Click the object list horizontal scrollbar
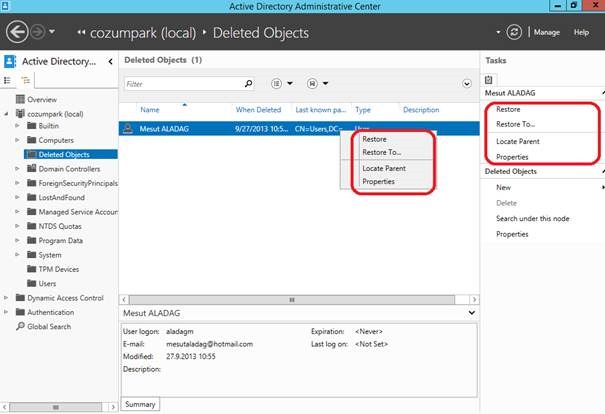 tap(292, 300)
